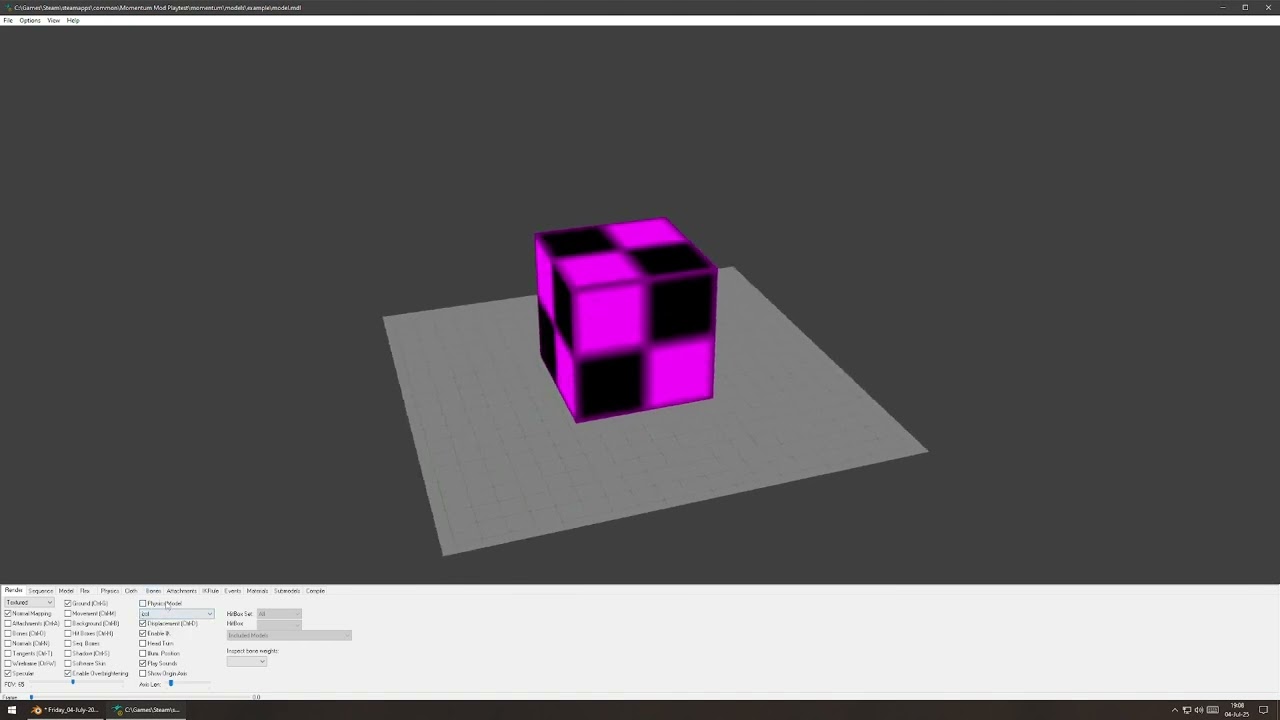Enable the Show Origin Axis checkbox
This screenshot has height=720, width=1280.
[143, 674]
